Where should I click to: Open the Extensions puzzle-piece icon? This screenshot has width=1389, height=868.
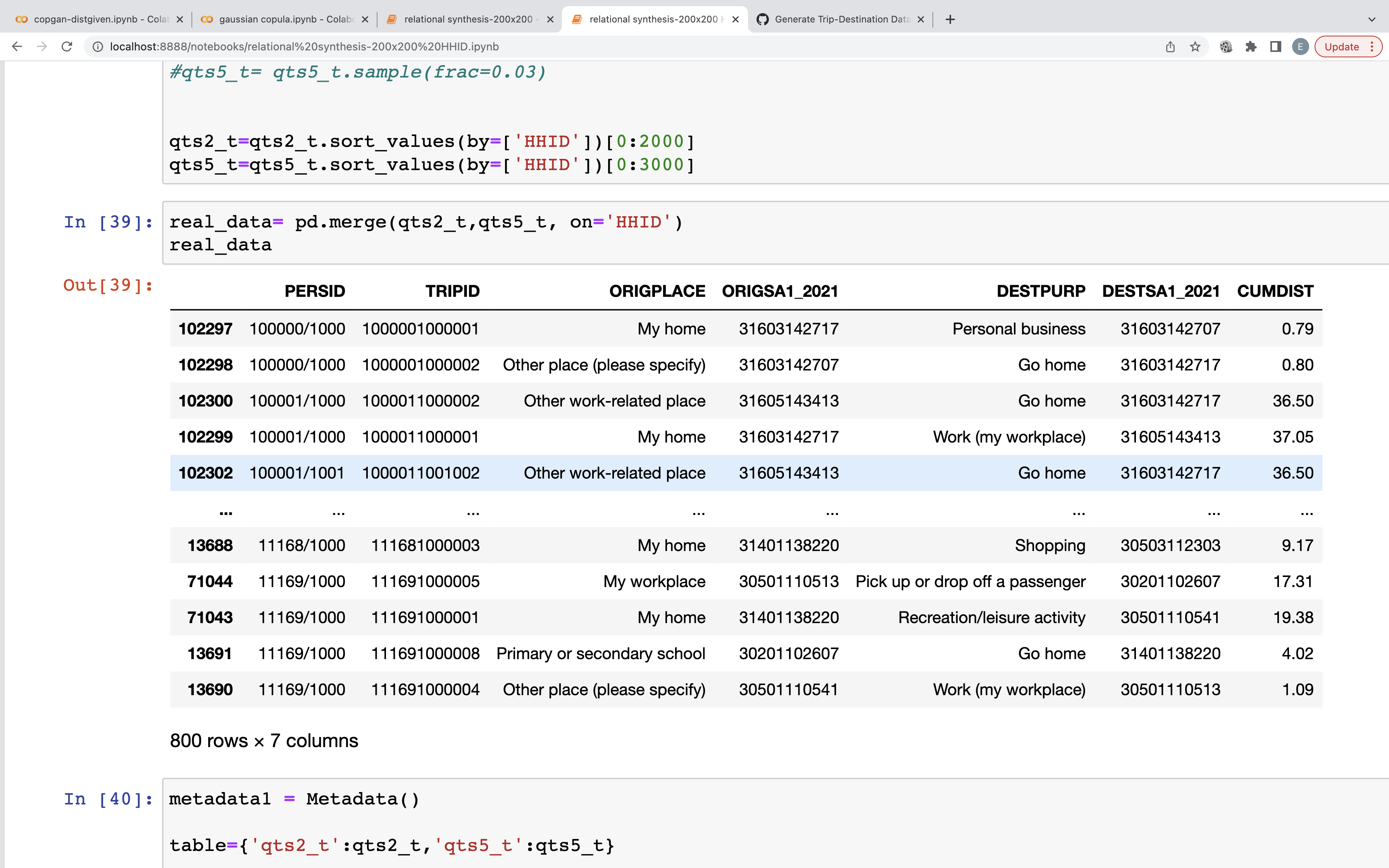tap(1251, 46)
